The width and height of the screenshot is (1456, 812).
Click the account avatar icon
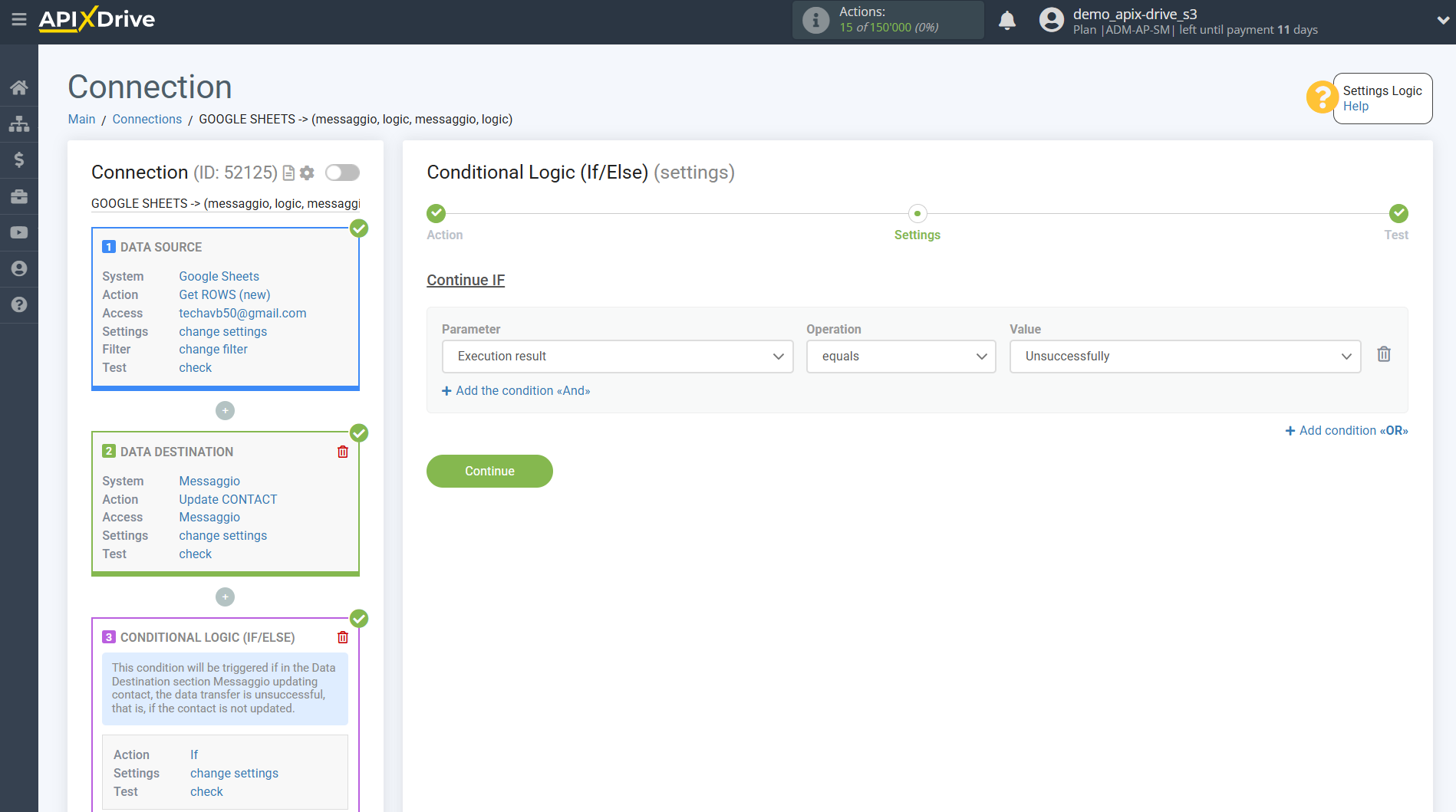(x=1052, y=20)
